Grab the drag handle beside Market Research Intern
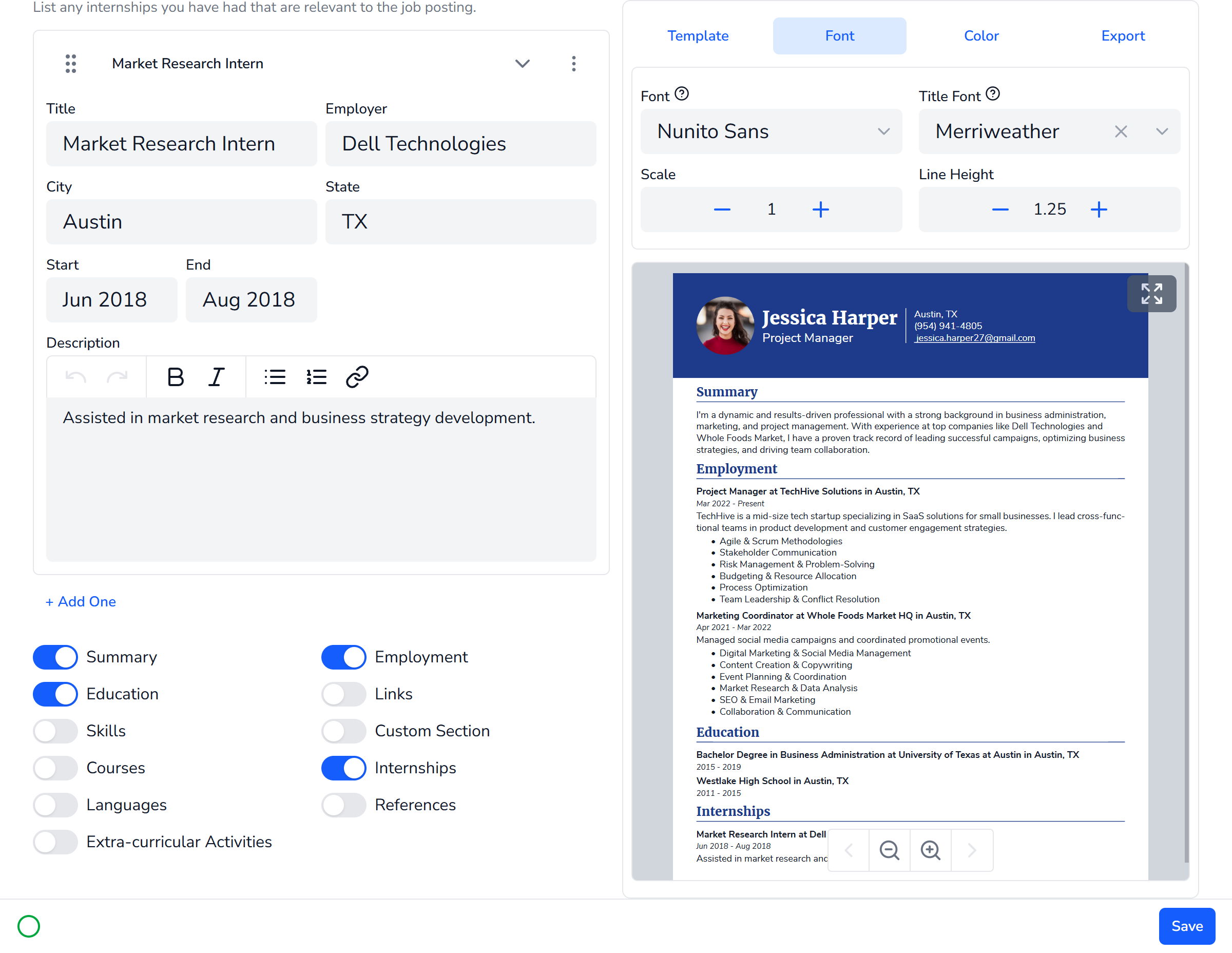This screenshot has height=953, width=1232. click(70, 63)
